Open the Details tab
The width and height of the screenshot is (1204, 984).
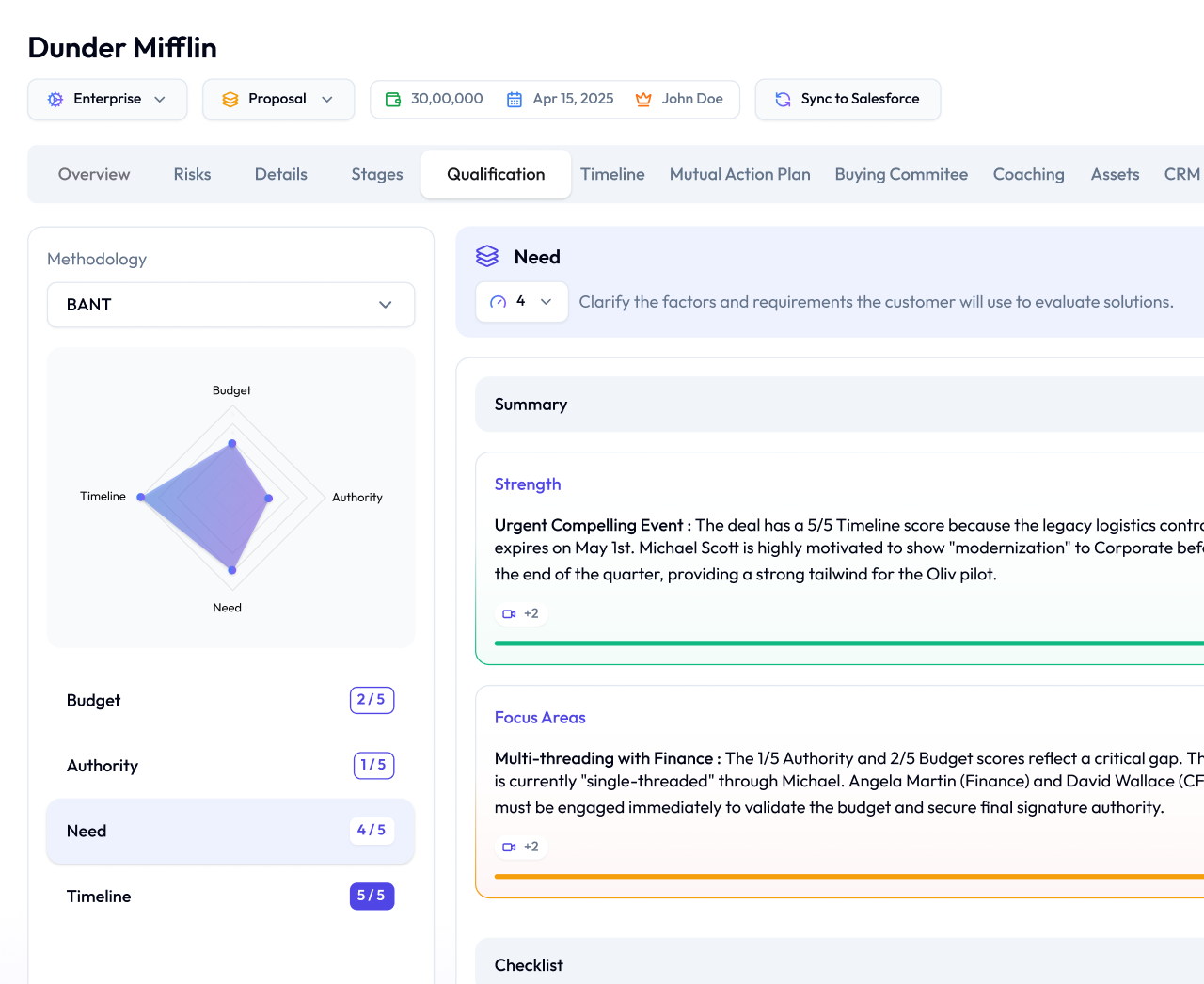point(281,174)
